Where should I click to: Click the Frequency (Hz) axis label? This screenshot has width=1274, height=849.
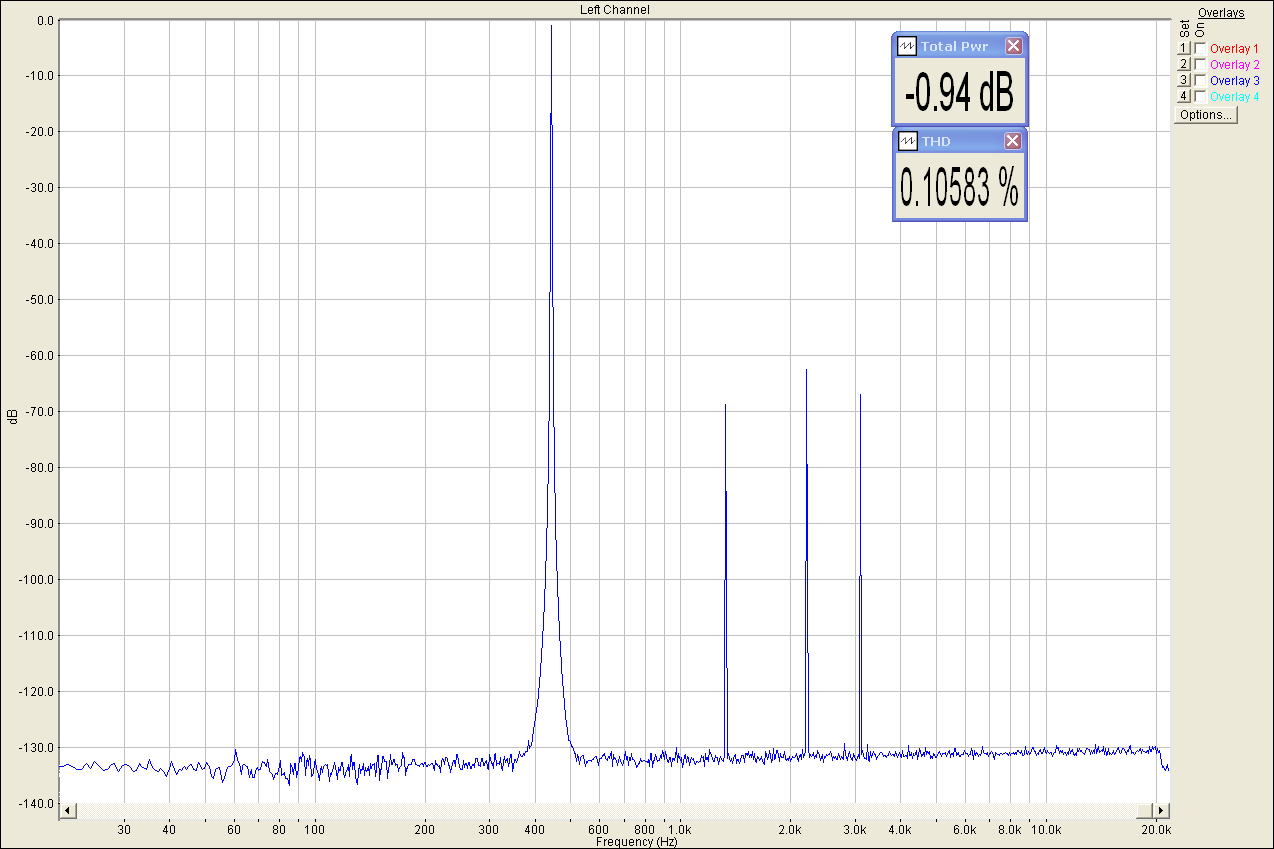[636, 842]
